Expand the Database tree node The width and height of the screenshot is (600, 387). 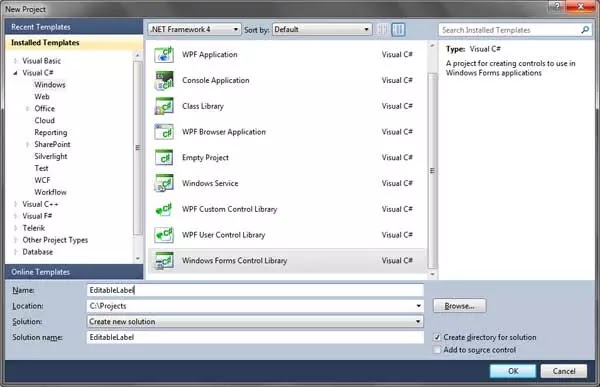tap(15, 252)
